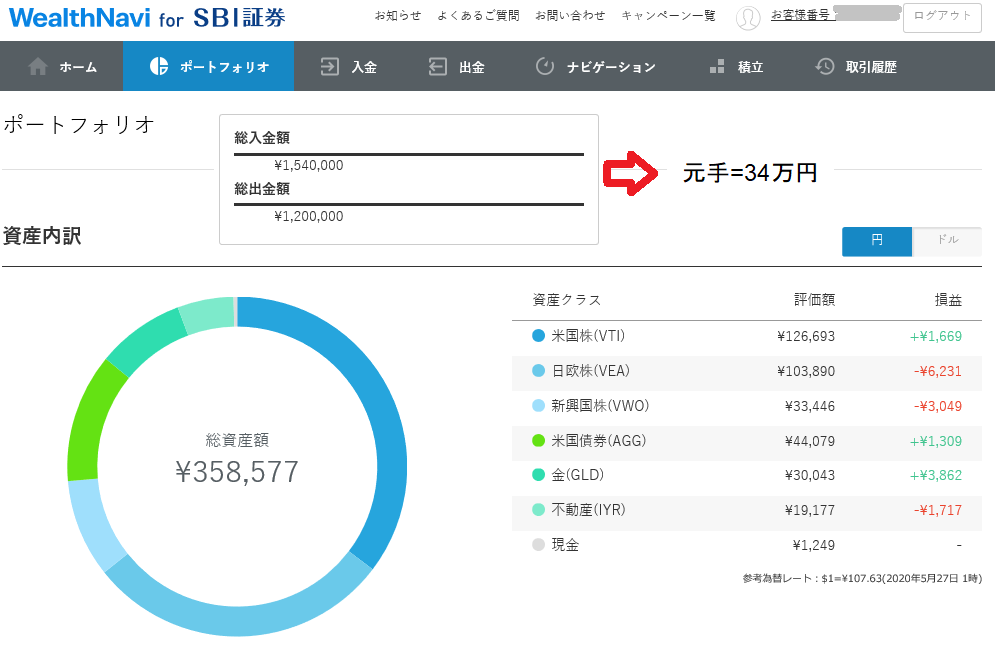Switch currency display to ドル
The width and height of the screenshot is (995, 647).
pyautogui.click(x=947, y=241)
